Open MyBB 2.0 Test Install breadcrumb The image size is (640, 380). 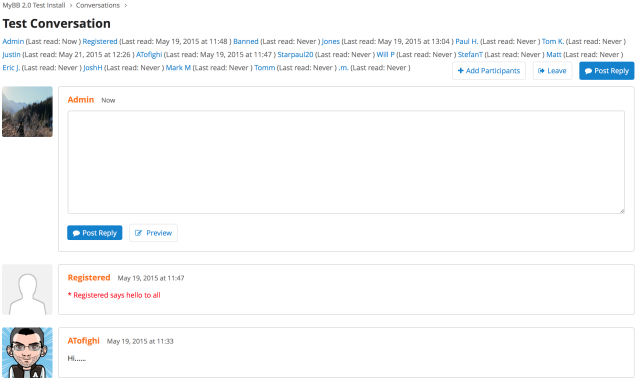click(34, 5)
